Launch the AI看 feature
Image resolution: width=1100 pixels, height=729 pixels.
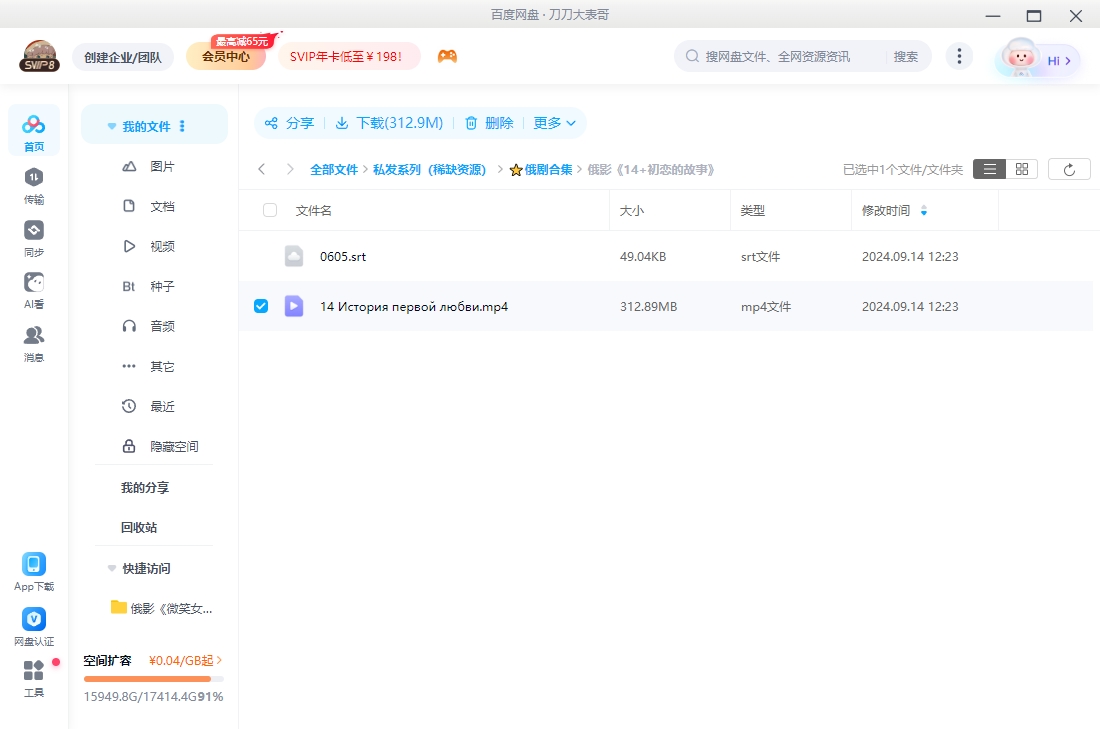(x=33, y=288)
